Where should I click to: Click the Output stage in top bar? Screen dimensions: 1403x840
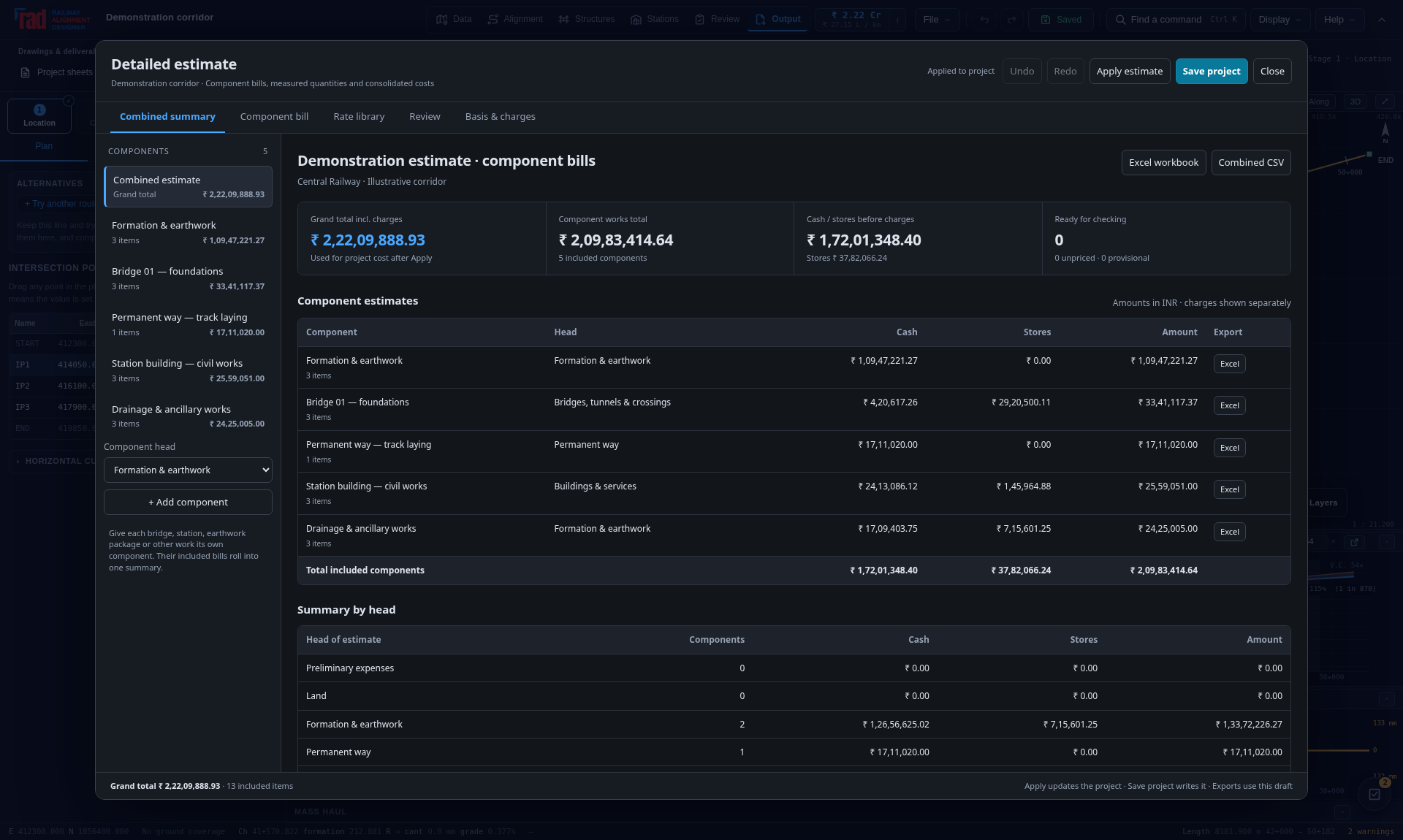click(x=778, y=19)
